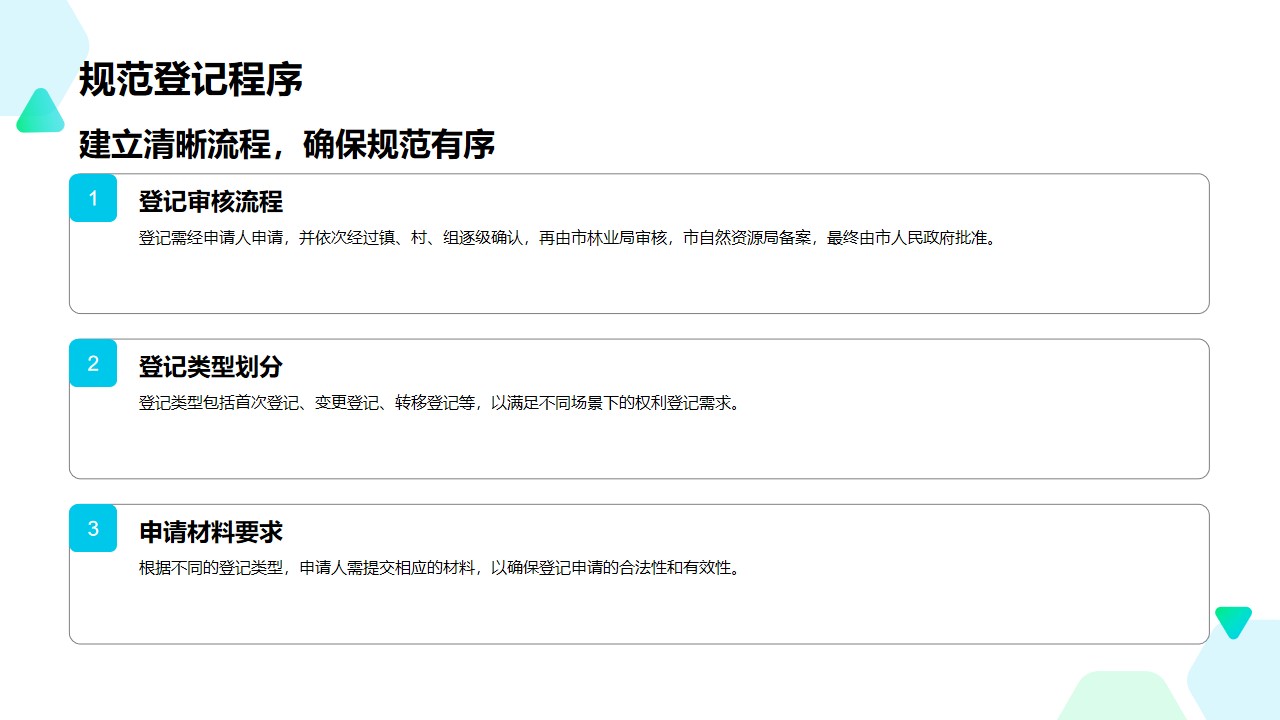Select the paragraph starting with 根据不同的登记类型
The image size is (1280, 720).
[440, 568]
